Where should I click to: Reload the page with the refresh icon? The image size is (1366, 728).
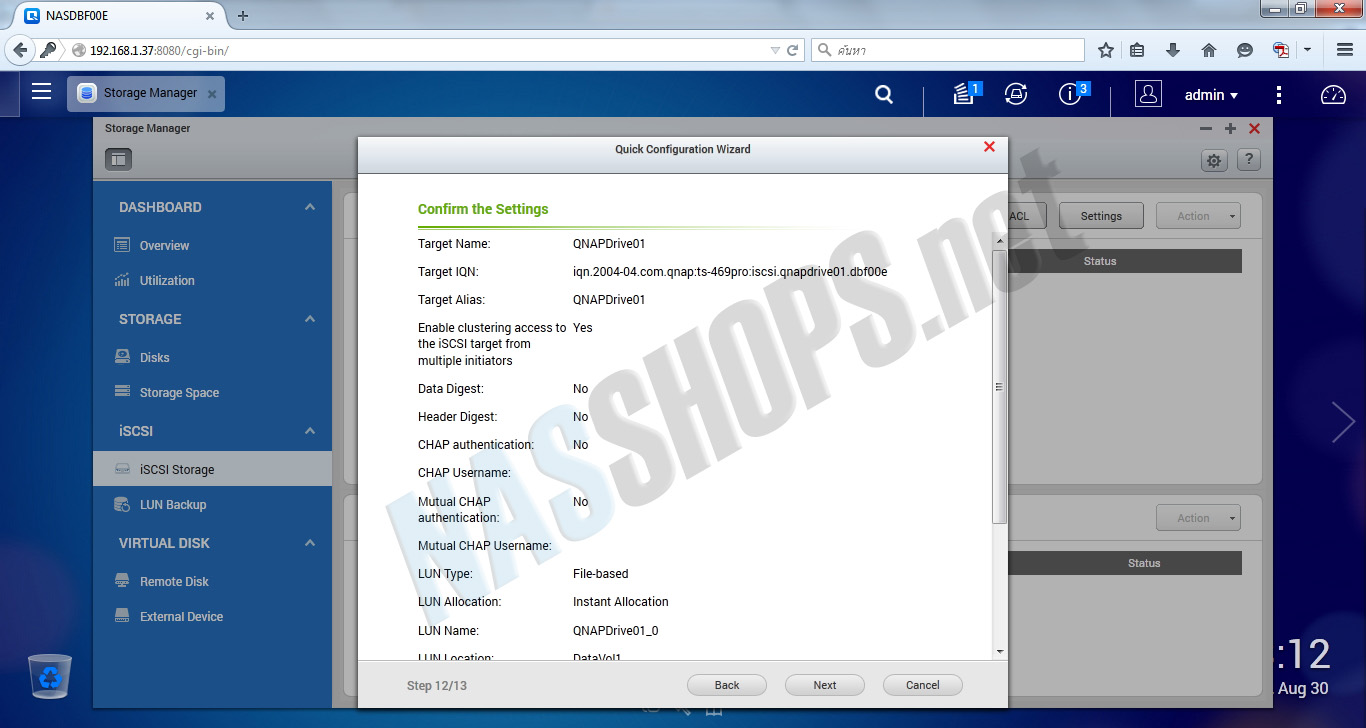[793, 50]
